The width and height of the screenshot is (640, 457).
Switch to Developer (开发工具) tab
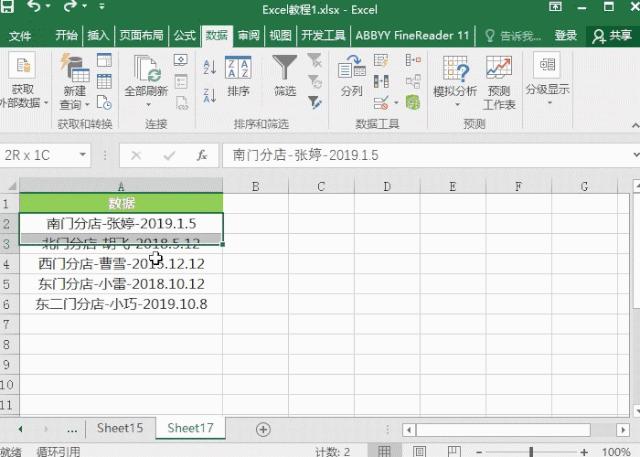click(x=323, y=35)
